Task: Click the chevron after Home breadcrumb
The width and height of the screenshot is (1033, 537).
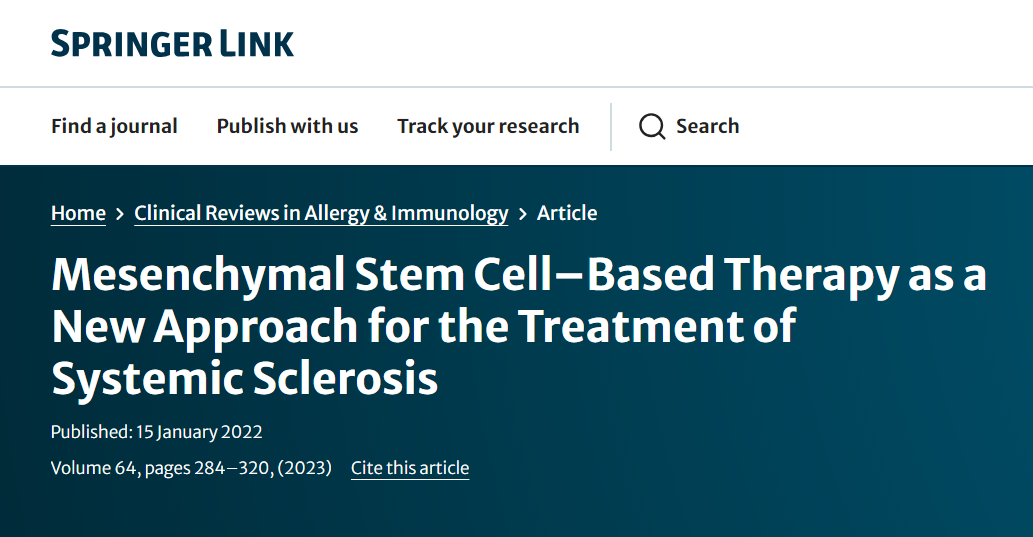Action: point(120,213)
